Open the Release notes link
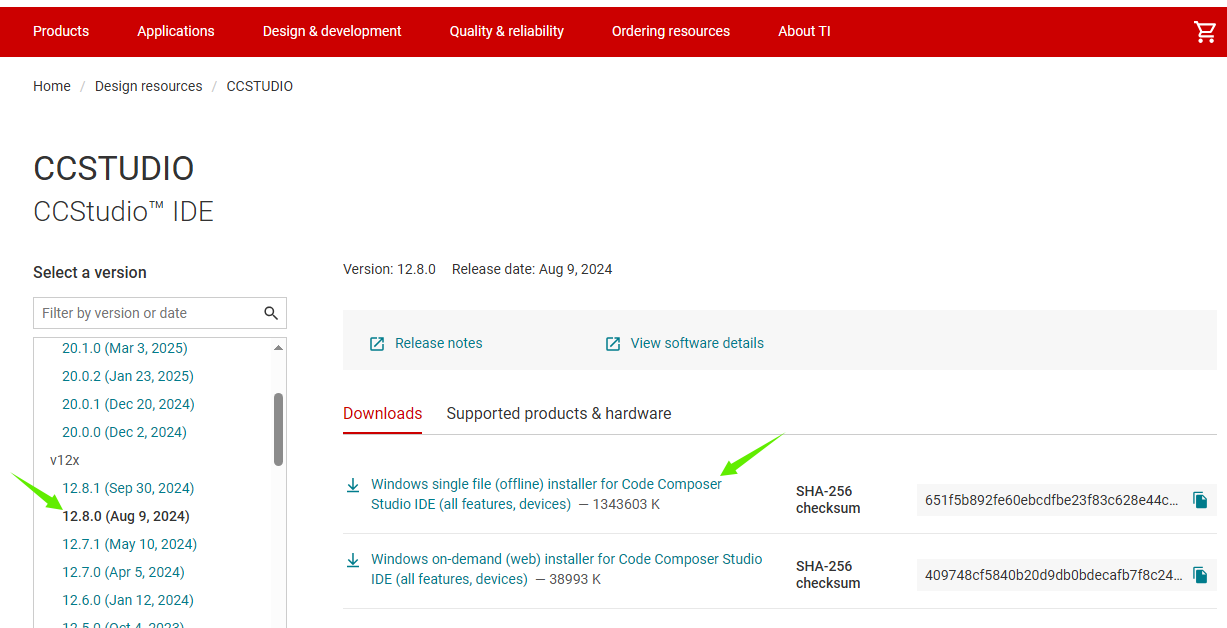This screenshot has height=628, width=1227. click(x=439, y=343)
